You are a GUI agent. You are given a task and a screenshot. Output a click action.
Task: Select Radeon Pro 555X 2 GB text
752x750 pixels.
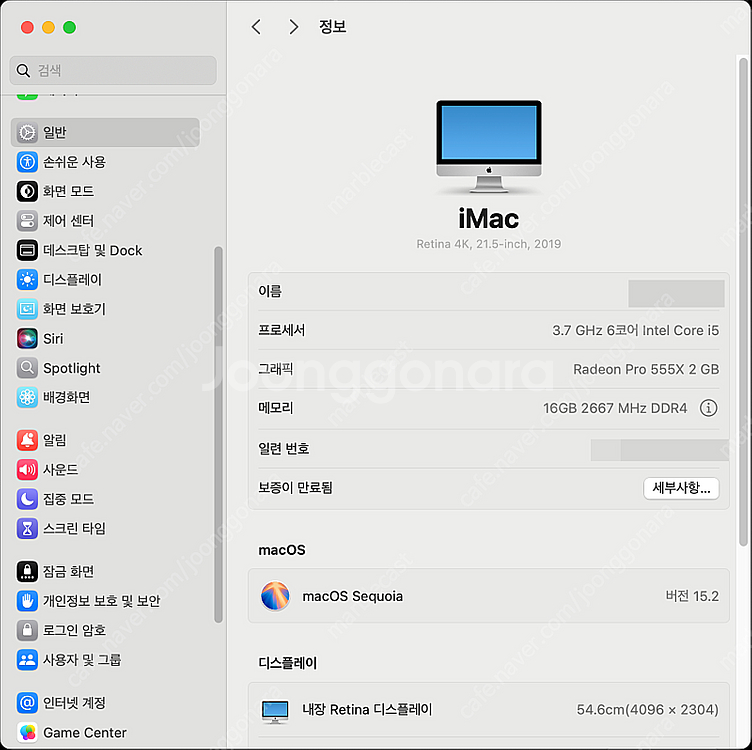point(646,369)
